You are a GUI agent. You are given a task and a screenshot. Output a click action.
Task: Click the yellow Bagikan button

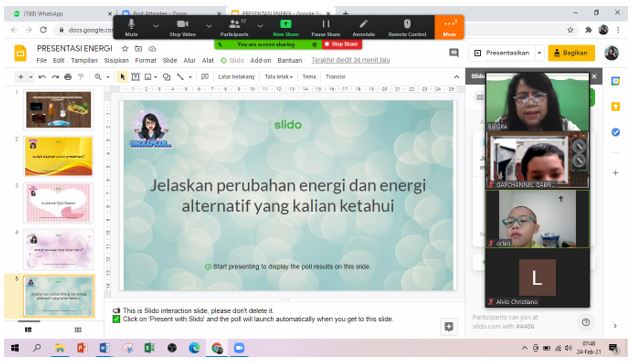coord(571,53)
